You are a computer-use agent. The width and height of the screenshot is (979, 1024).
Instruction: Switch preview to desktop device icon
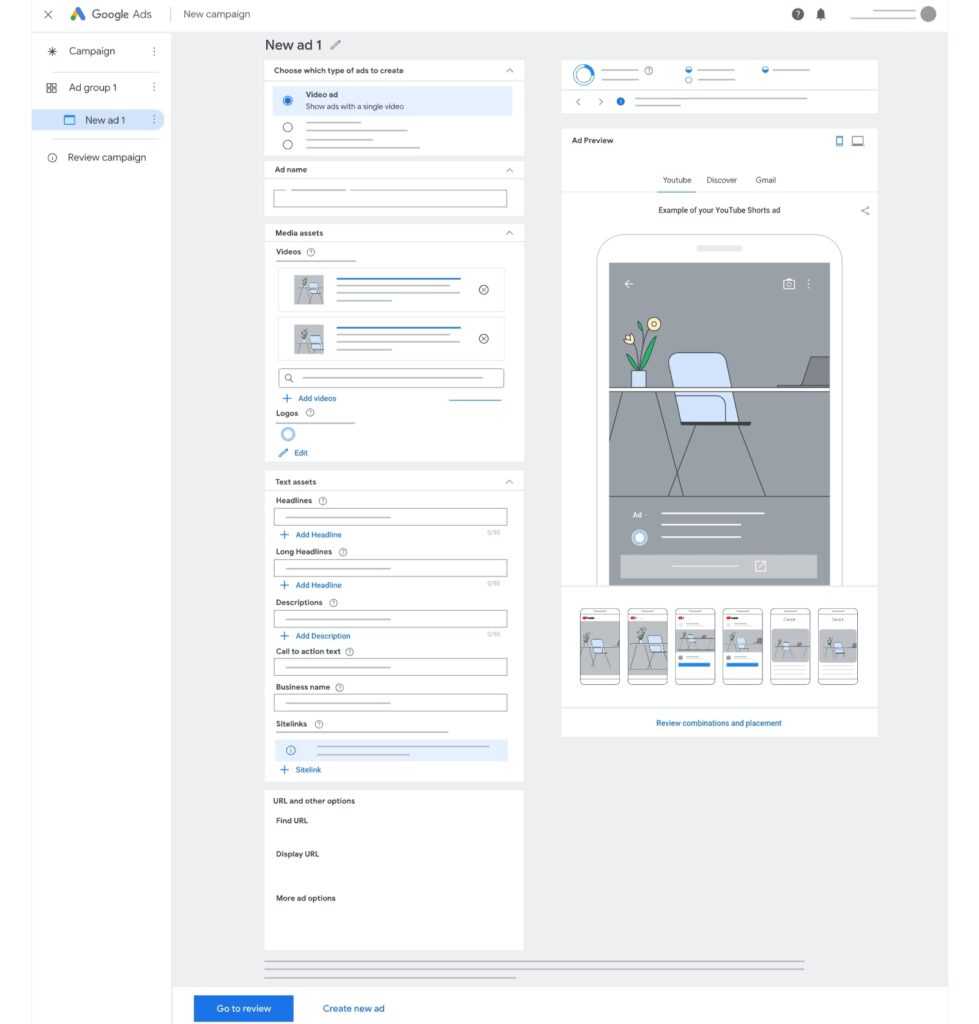click(x=857, y=141)
